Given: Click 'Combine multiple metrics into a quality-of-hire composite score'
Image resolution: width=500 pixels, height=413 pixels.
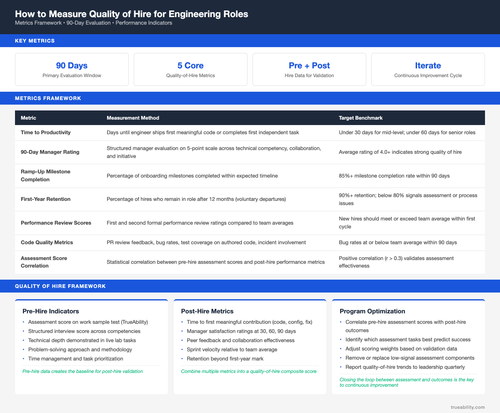Looking at the screenshot, I should [249, 371].
